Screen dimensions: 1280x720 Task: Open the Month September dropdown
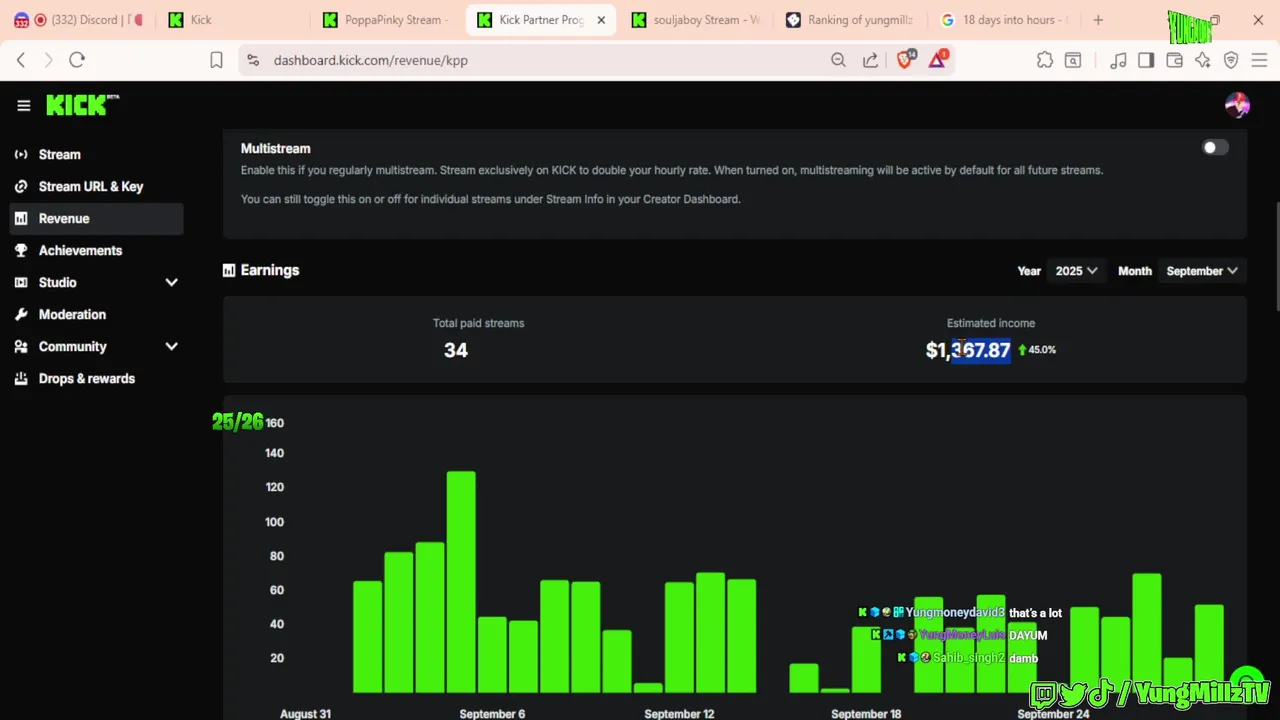point(1202,271)
